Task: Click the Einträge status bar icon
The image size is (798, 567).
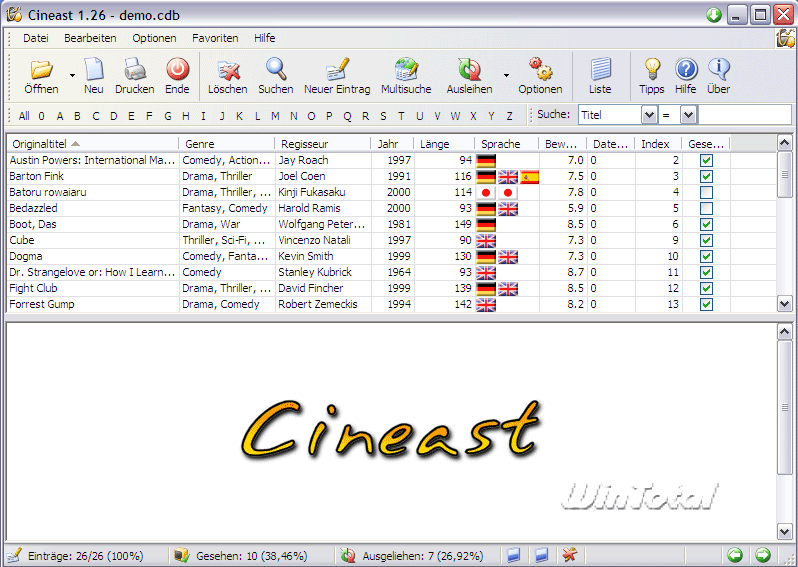Action: 14,555
